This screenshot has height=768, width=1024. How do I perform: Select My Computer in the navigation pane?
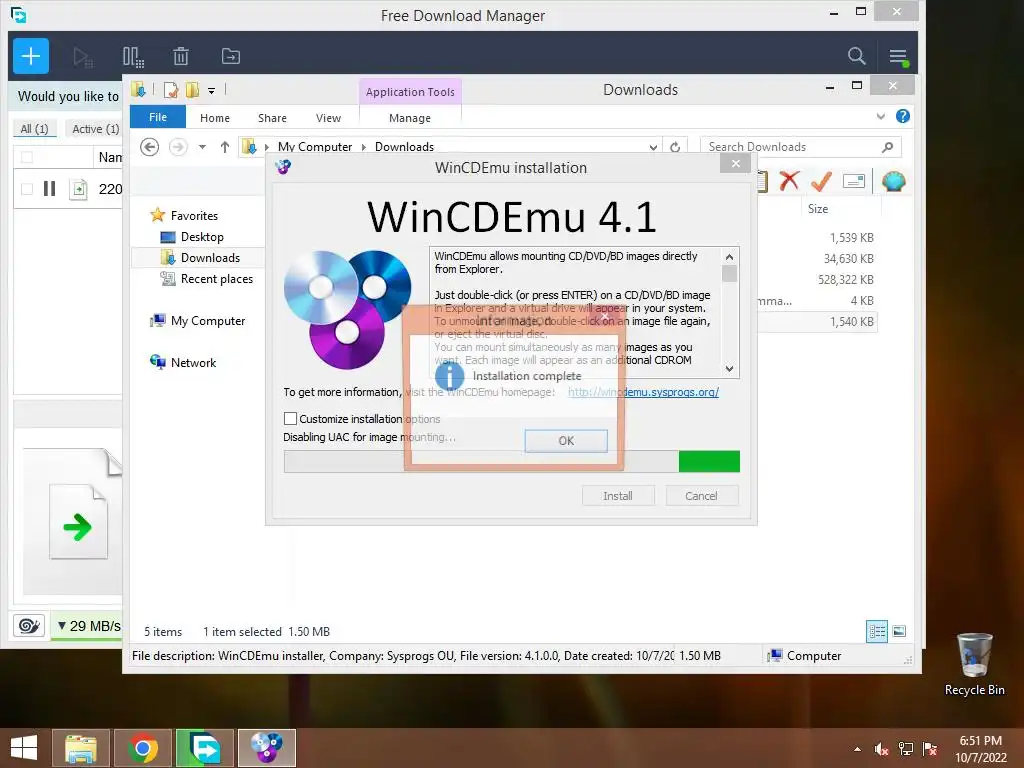coord(208,321)
